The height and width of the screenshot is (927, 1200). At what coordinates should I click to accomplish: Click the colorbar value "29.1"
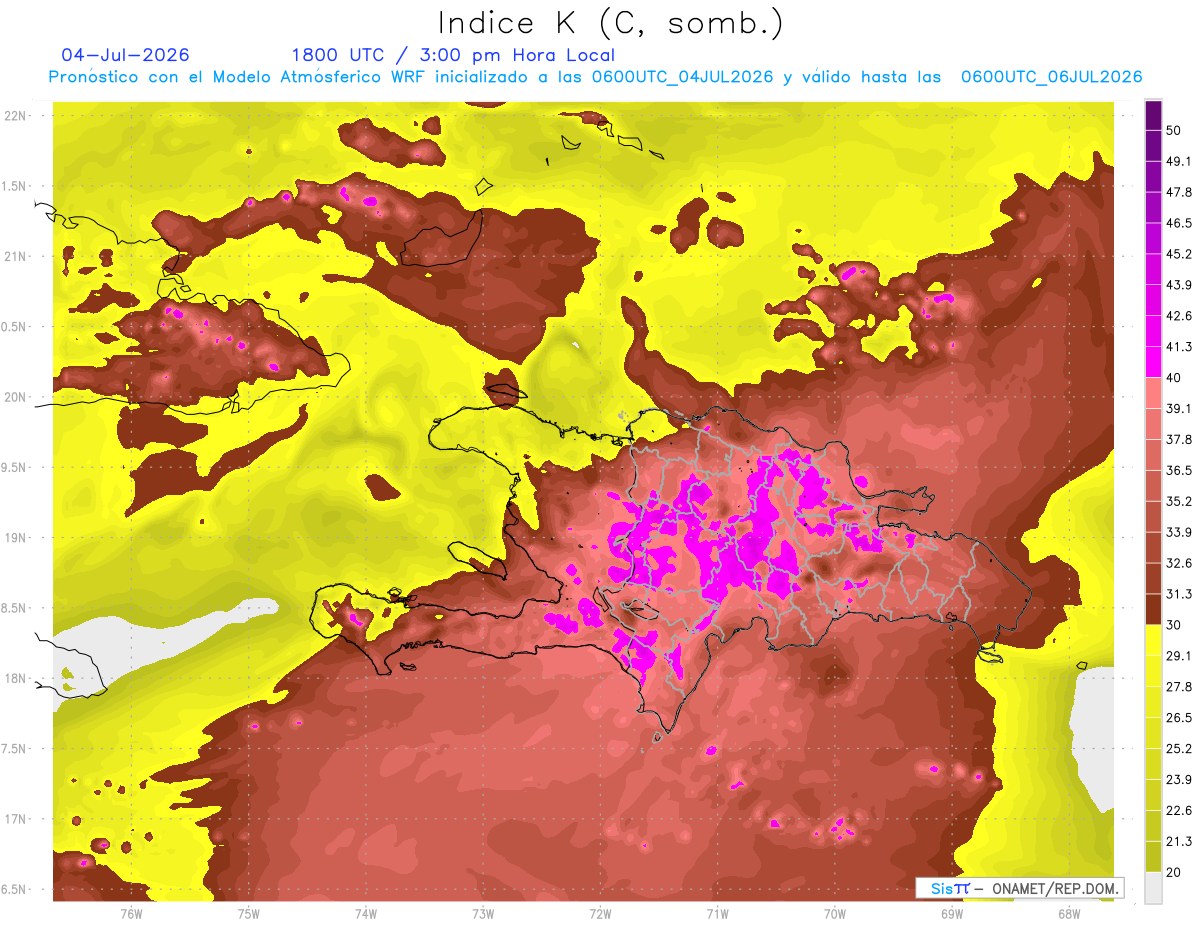tap(1179, 656)
